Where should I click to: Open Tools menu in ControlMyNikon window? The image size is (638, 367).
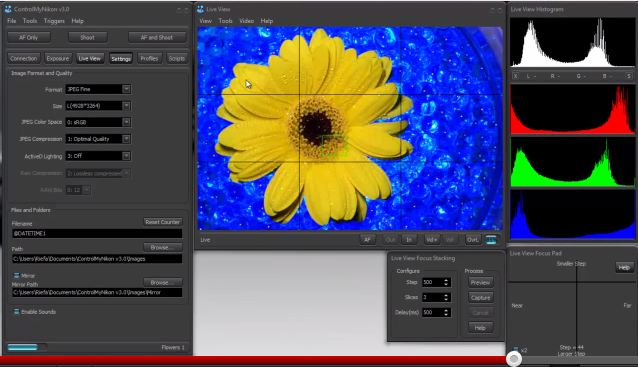(30, 21)
